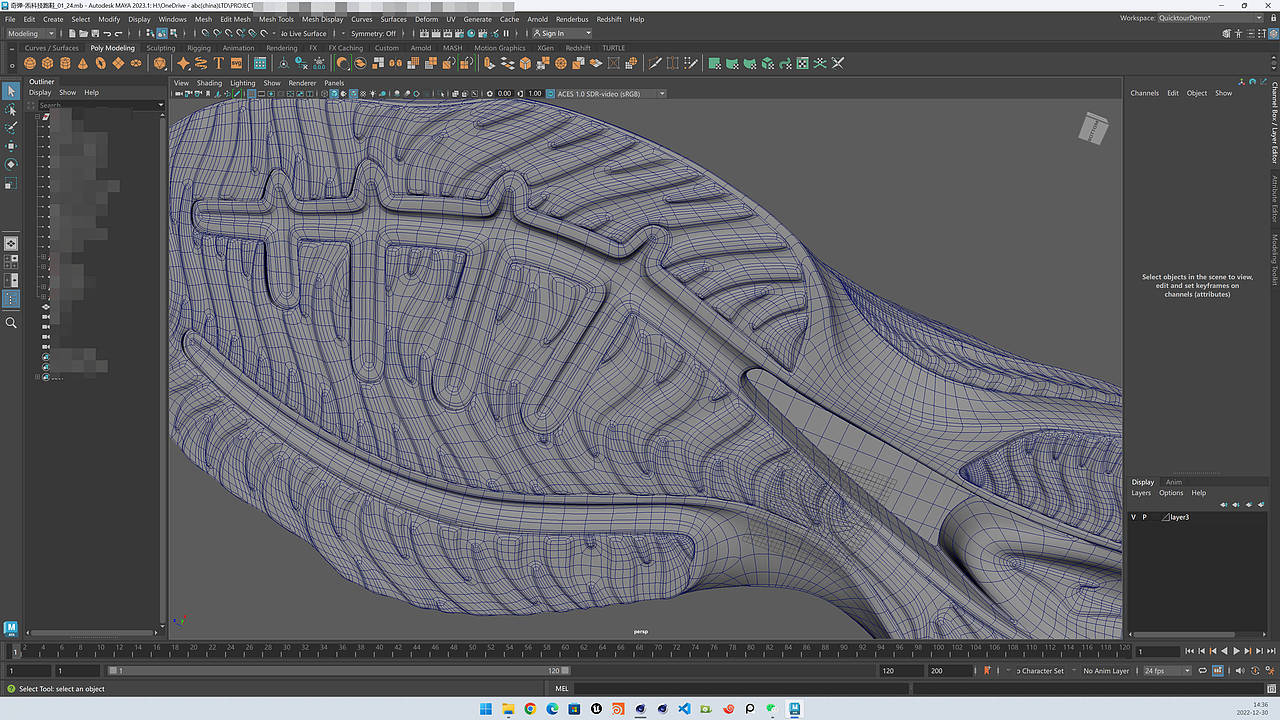Create a polygon torus from the shelf
Screen dimensions: 1280x720
tap(100, 63)
